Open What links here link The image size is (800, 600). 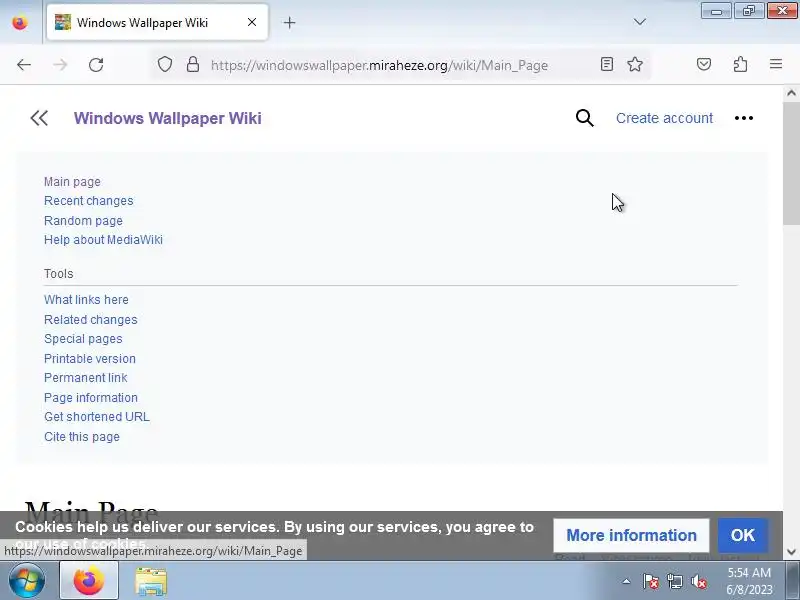86,299
